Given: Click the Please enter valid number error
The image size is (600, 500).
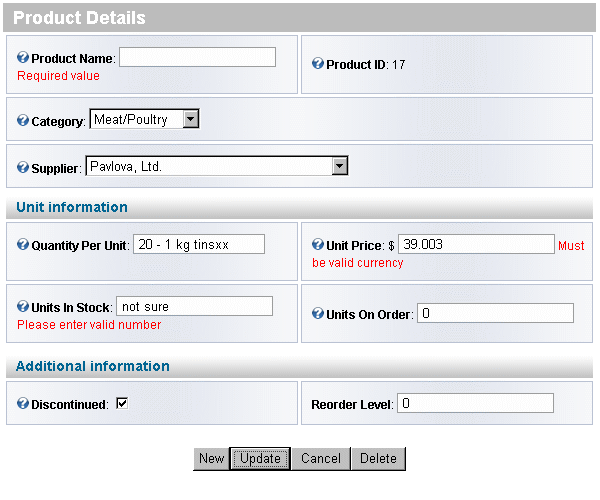Looking at the screenshot, I should [x=89, y=325].
